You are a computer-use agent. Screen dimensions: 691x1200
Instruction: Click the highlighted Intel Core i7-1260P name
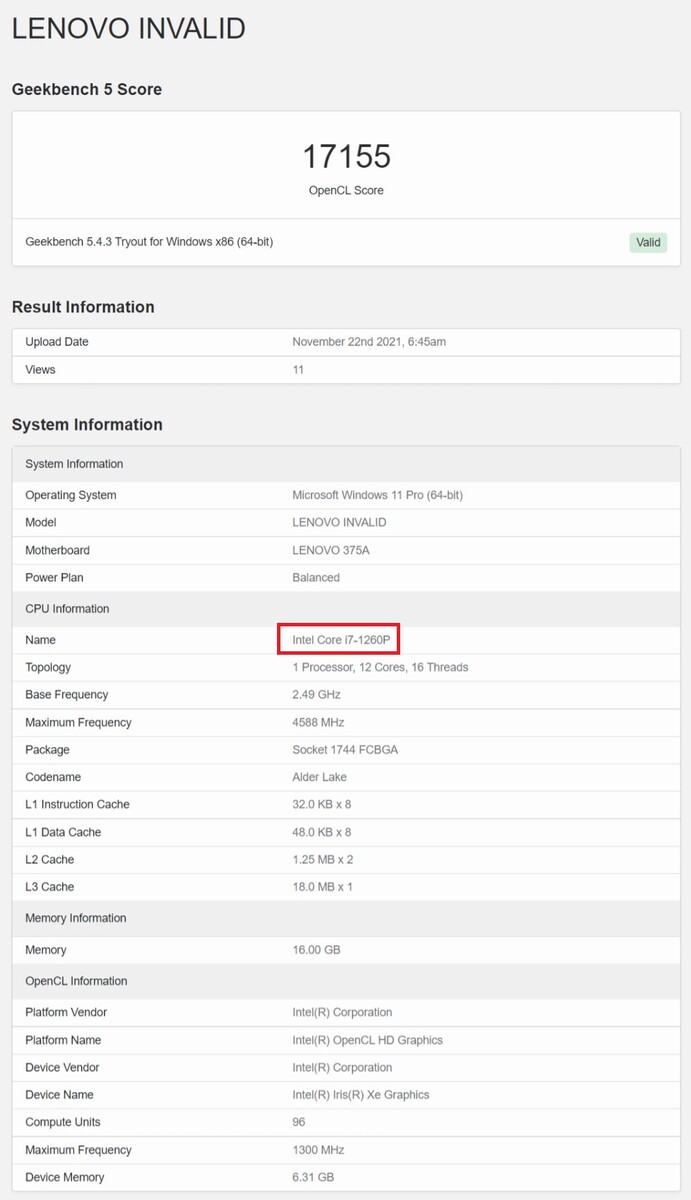(x=341, y=639)
